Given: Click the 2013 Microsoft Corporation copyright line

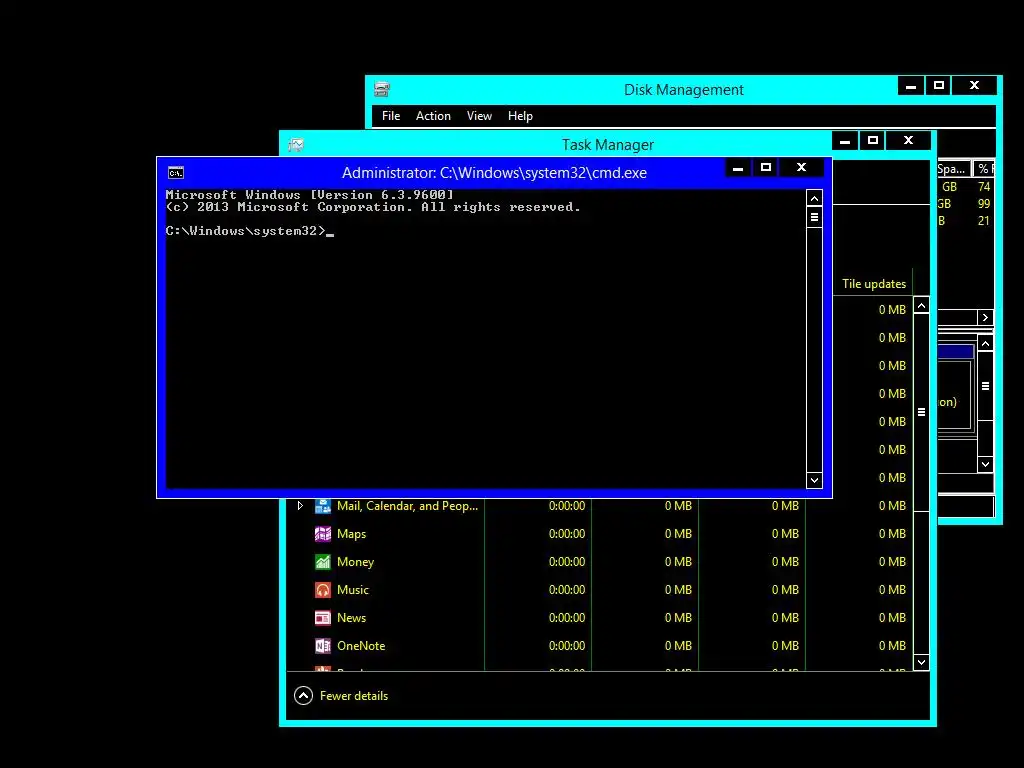Looking at the screenshot, I should click(x=373, y=207).
